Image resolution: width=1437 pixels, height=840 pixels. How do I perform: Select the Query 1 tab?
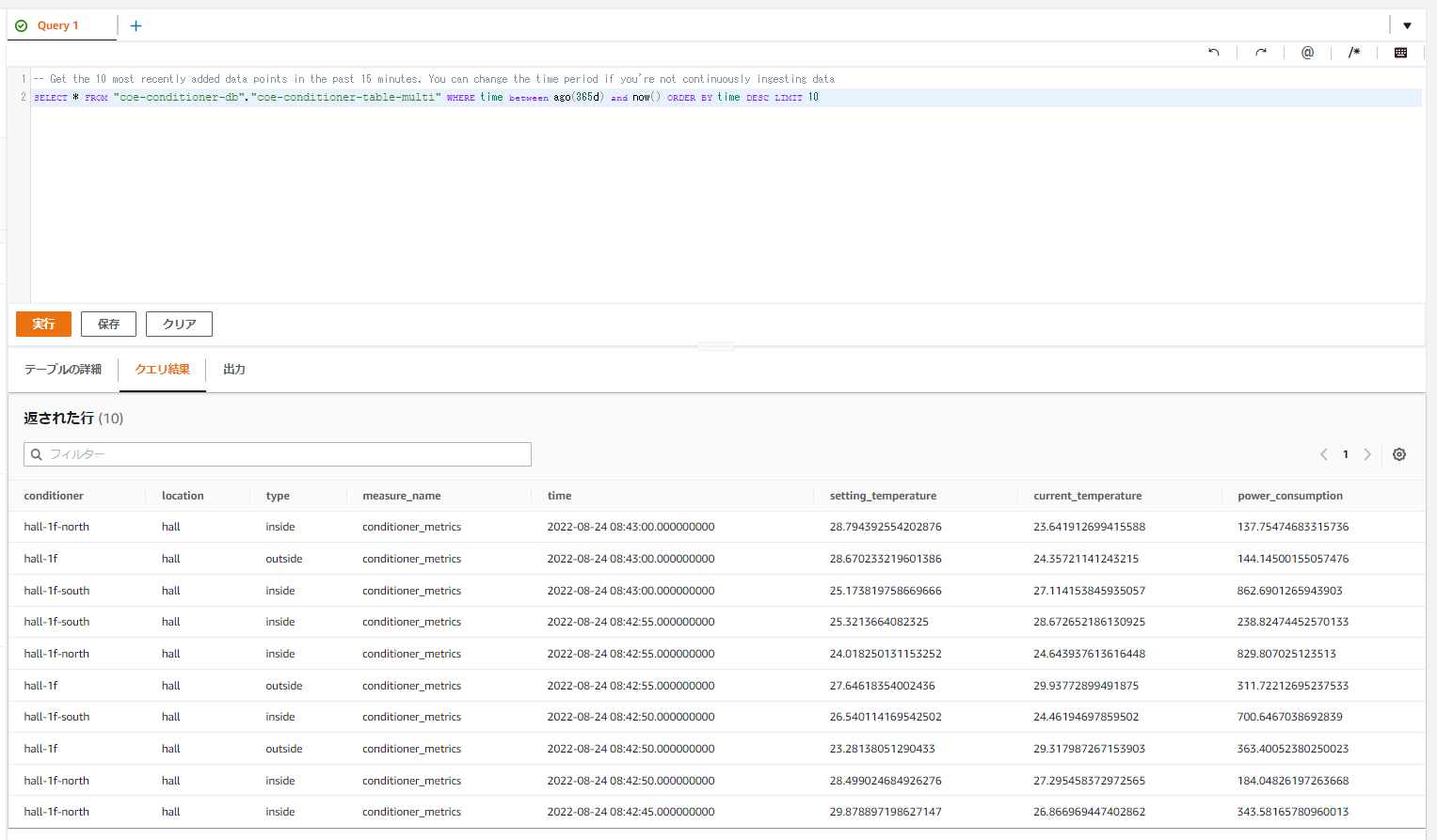pyautogui.click(x=57, y=25)
